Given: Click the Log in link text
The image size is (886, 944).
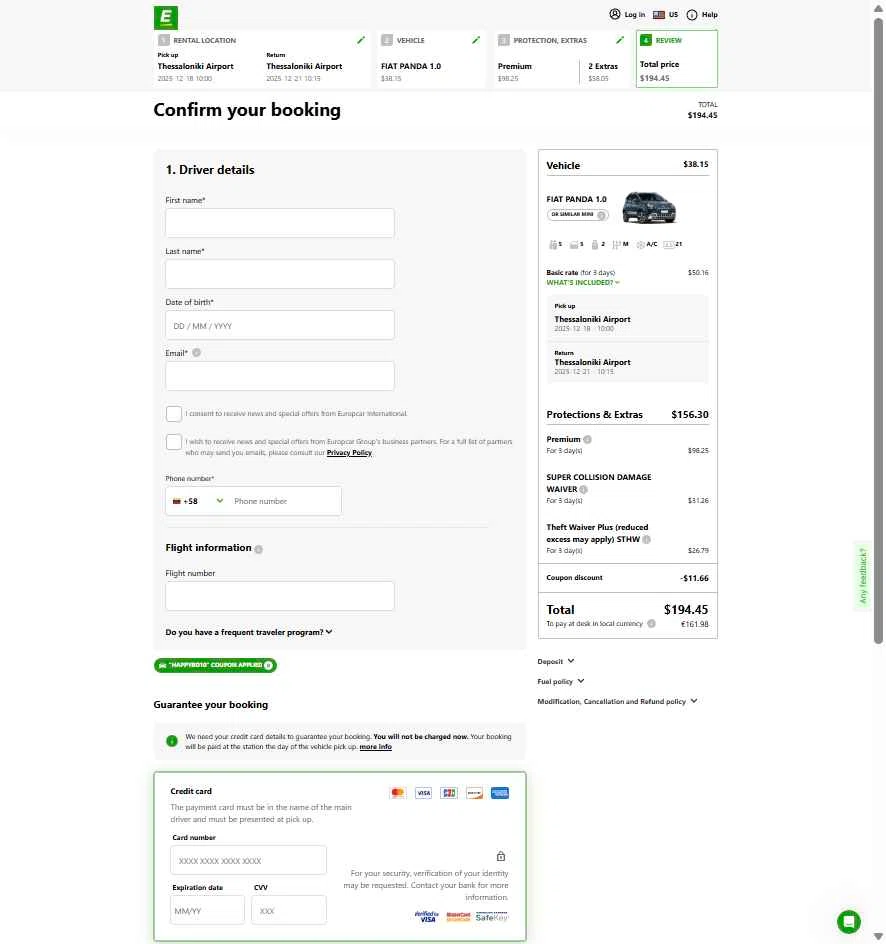Looking at the screenshot, I should [634, 14].
